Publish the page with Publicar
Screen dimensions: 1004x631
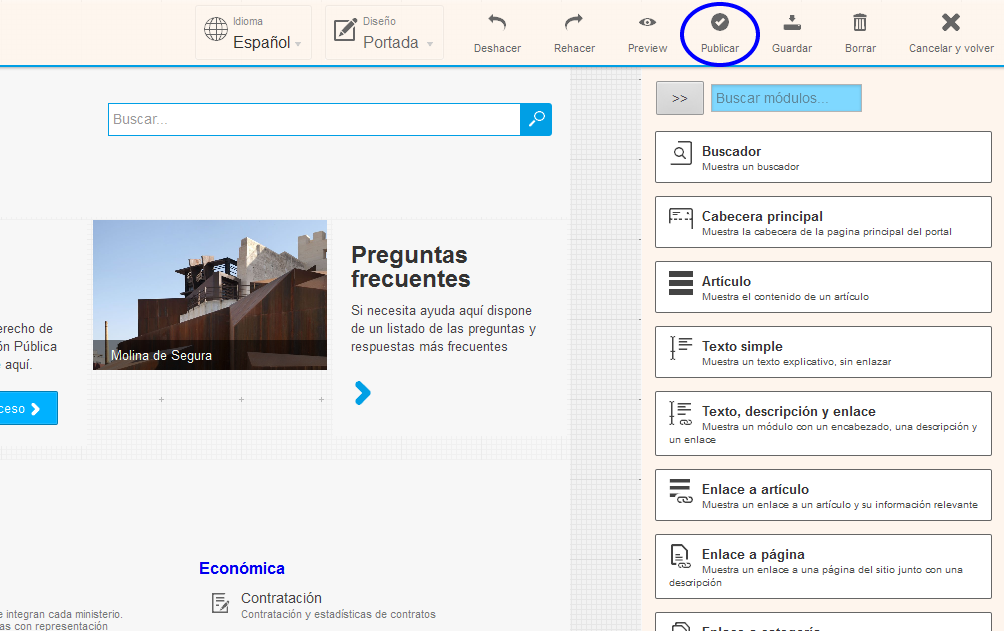[720, 23]
